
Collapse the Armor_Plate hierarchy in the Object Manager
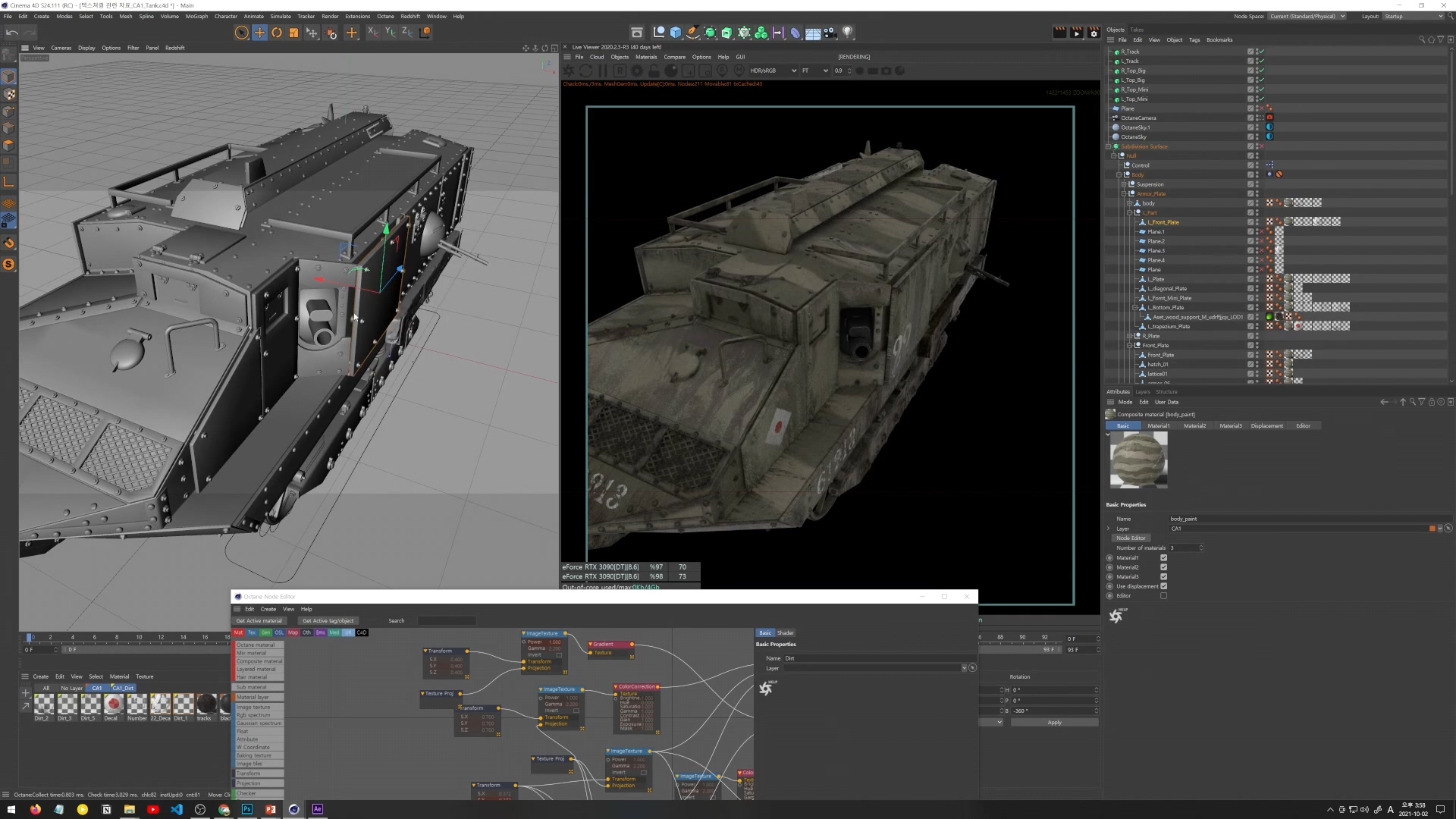click(x=1125, y=193)
